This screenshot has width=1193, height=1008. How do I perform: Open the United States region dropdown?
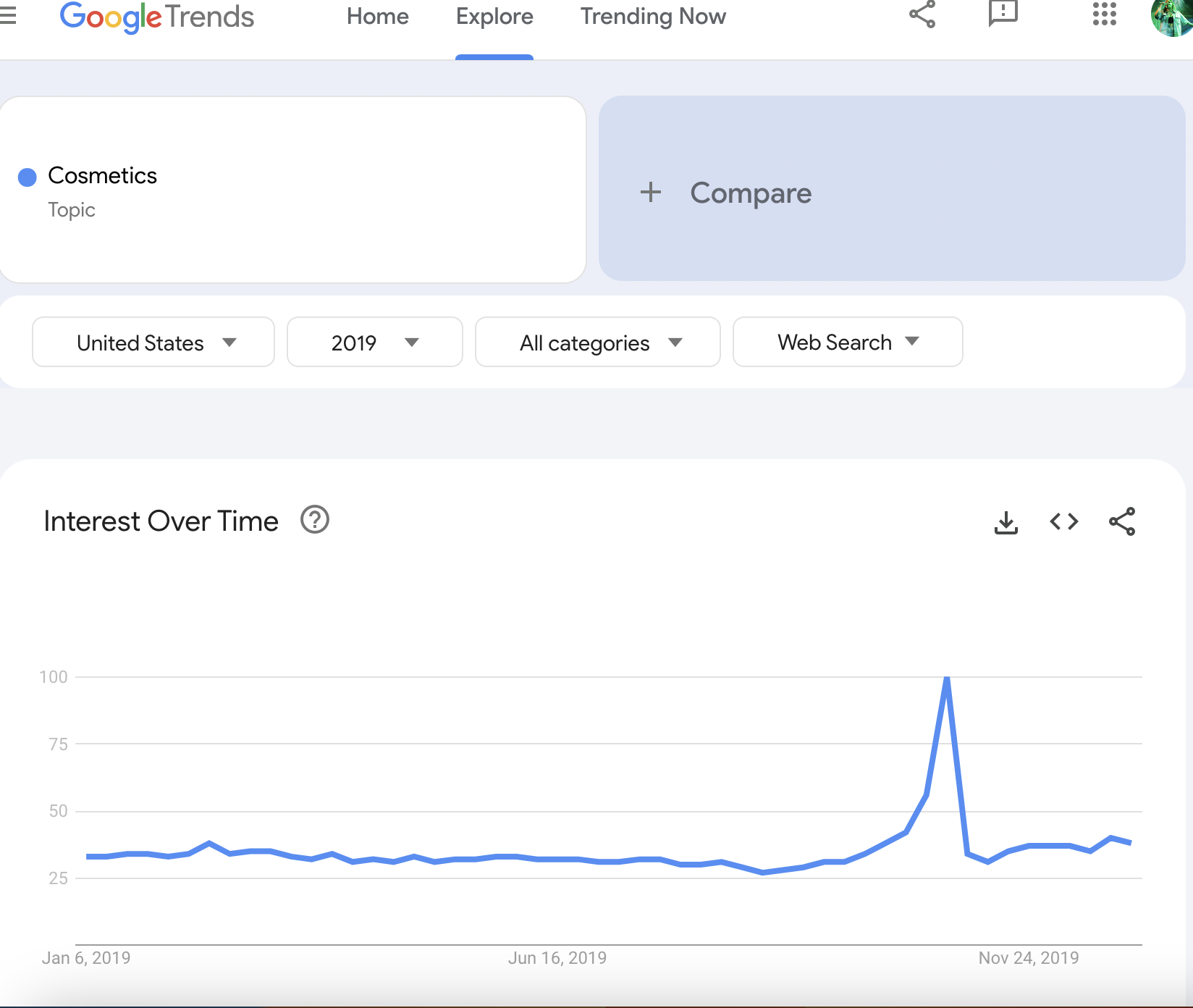pos(153,342)
